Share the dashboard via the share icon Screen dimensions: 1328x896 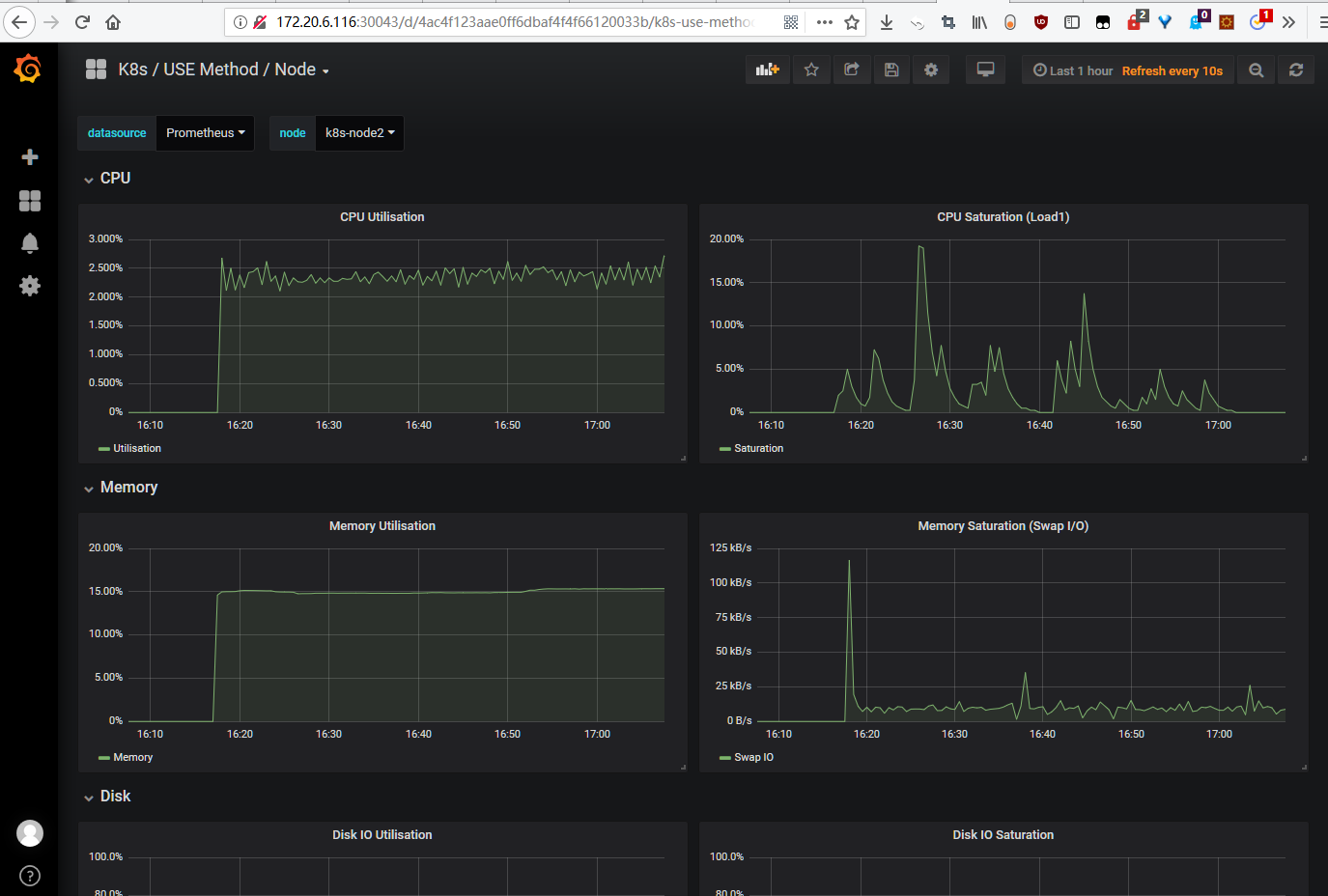pyautogui.click(x=852, y=70)
